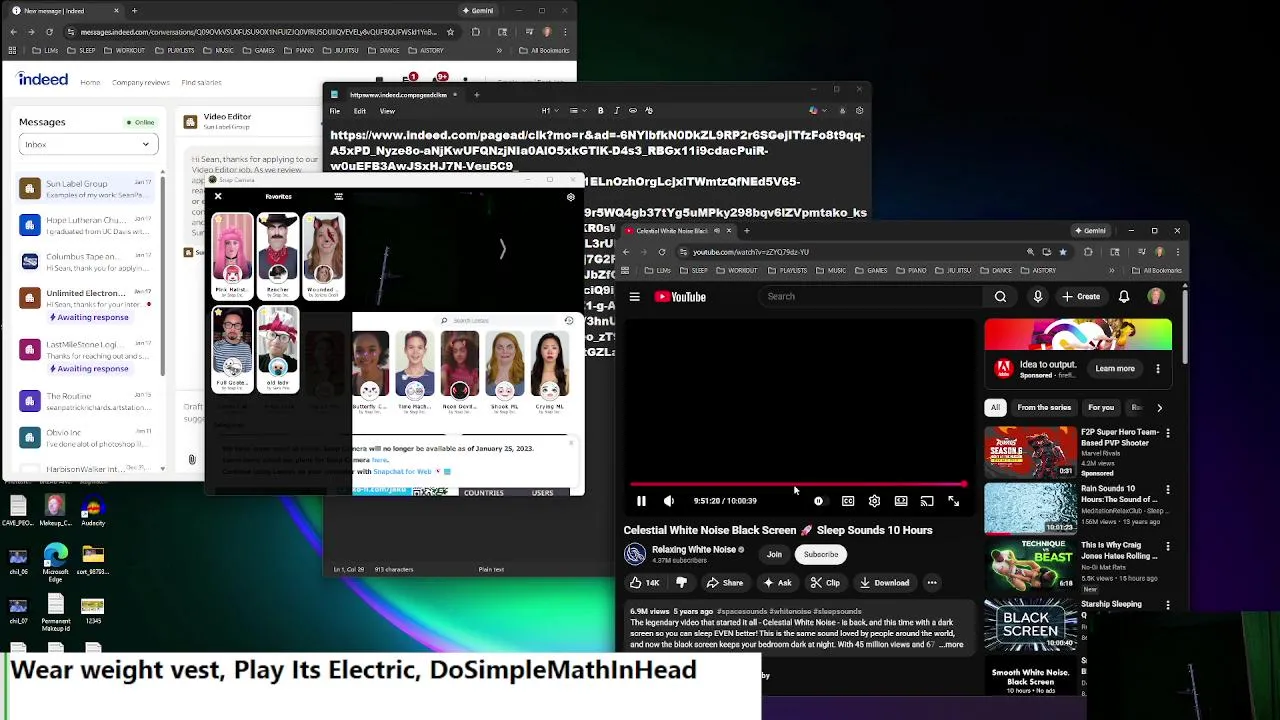Select the 'For you' chip
The width and height of the screenshot is (1280, 720).
1101,408
